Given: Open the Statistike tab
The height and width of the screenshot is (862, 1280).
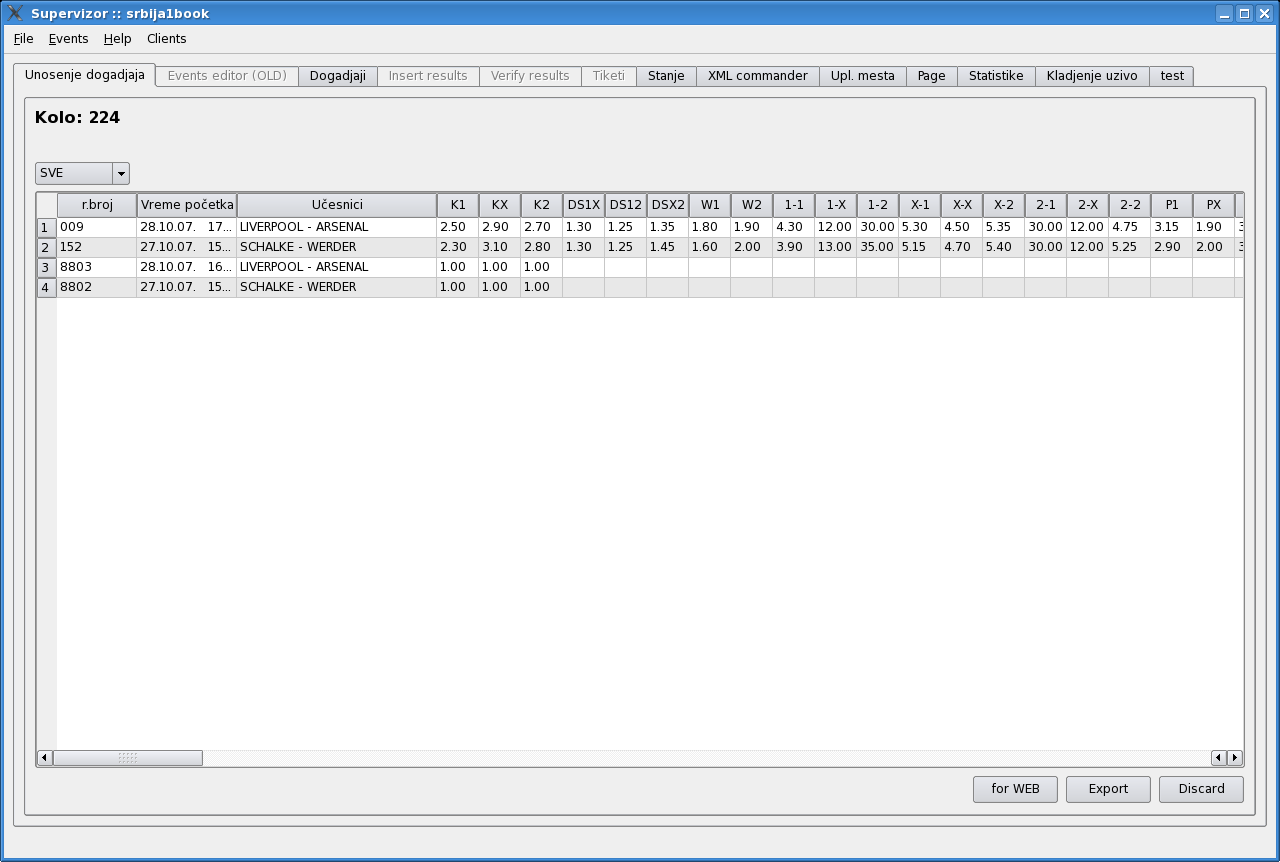Looking at the screenshot, I should click(x=995, y=76).
